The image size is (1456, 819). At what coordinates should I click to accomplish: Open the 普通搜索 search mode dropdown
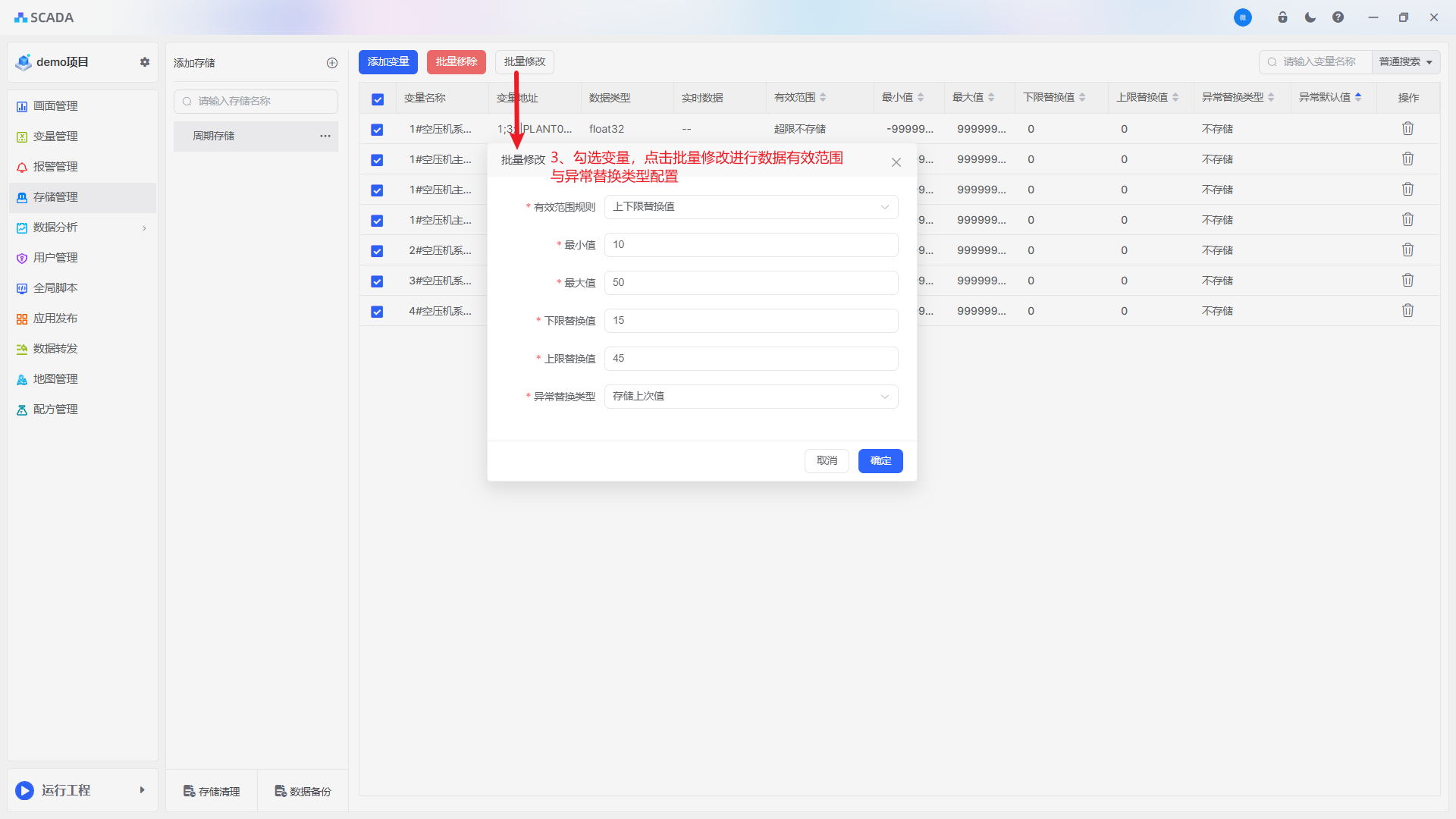[1405, 62]
